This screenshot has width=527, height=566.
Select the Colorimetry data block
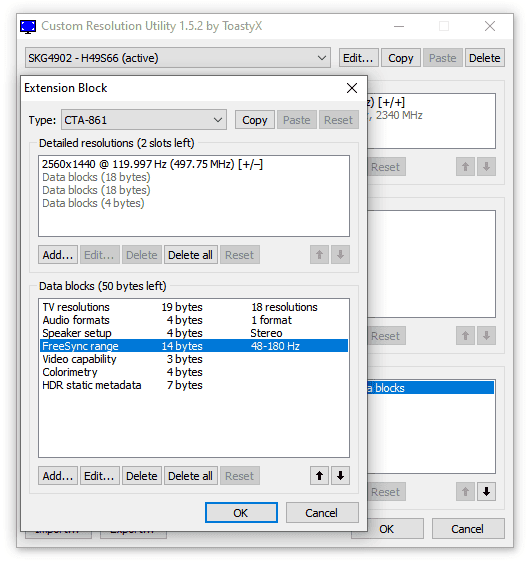(x=194, y=372)
